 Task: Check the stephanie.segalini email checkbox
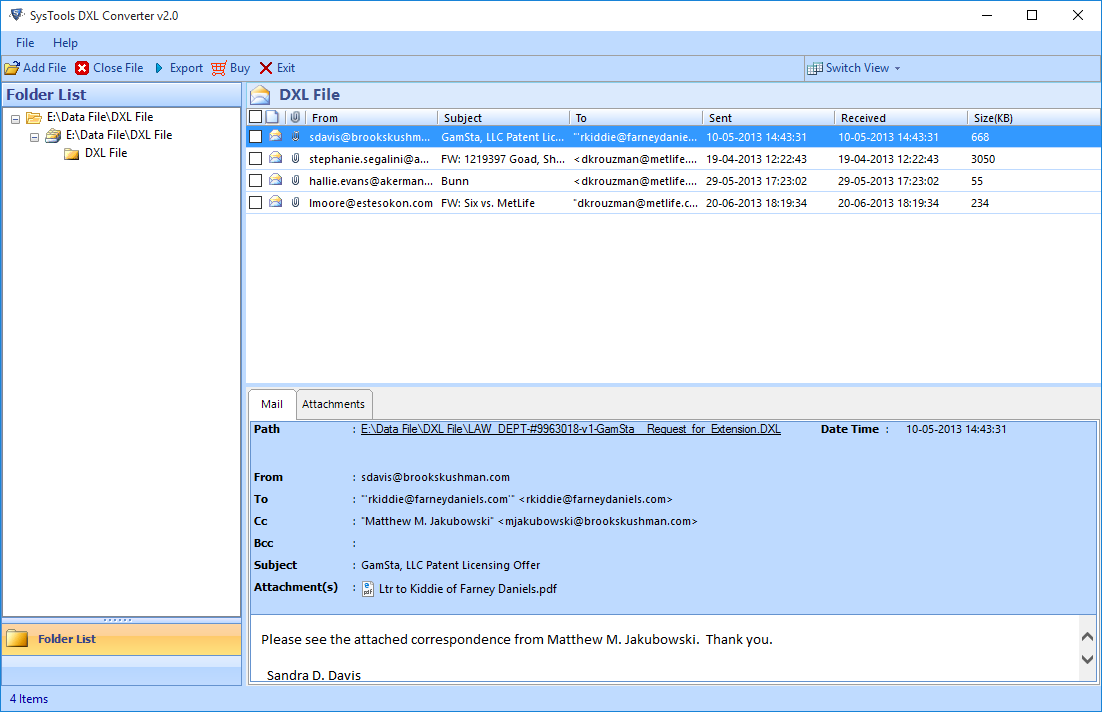click(256, 159)
